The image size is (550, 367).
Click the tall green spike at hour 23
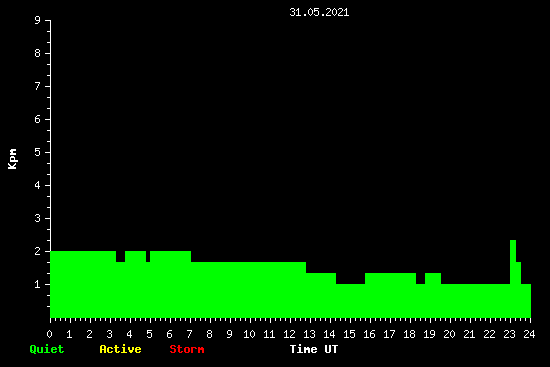point(513,279)
